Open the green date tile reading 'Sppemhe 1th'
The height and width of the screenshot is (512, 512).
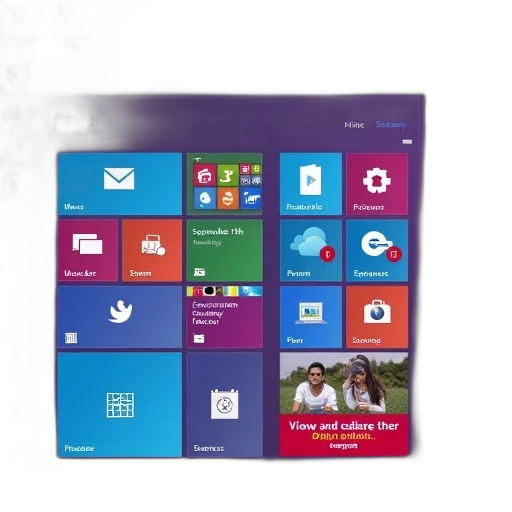click(x=225, y=250)
